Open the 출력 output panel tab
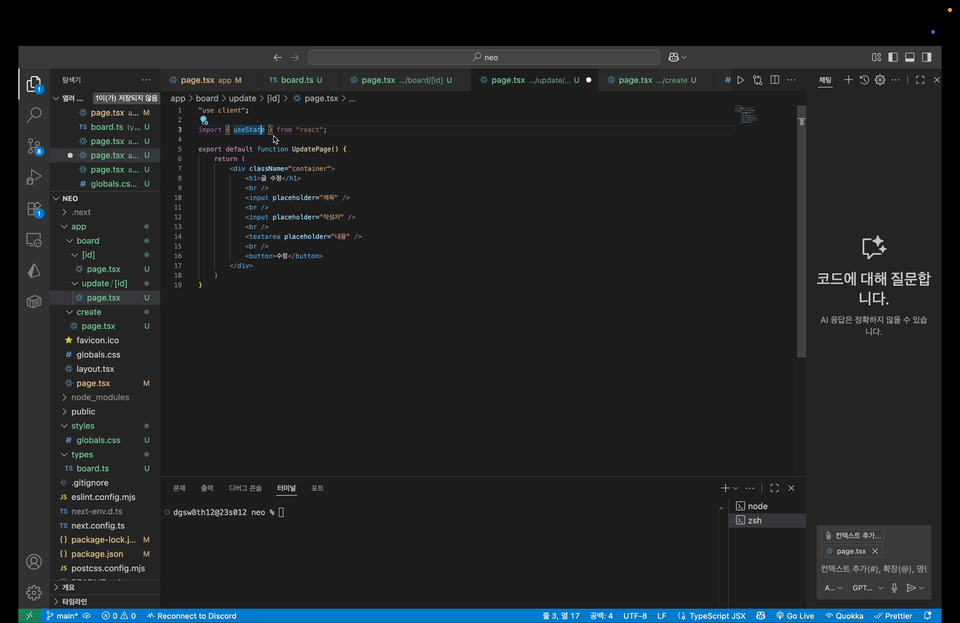The height and width of the screenshot is (623, 960). 207,488
